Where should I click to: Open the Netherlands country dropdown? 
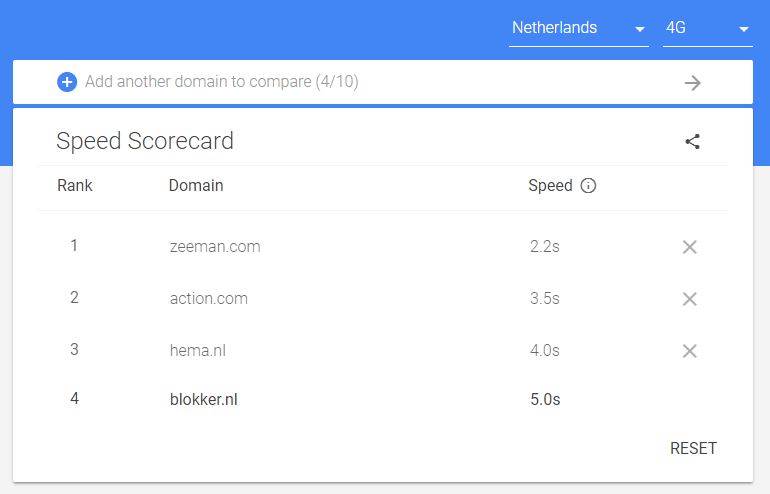point(578,29)
